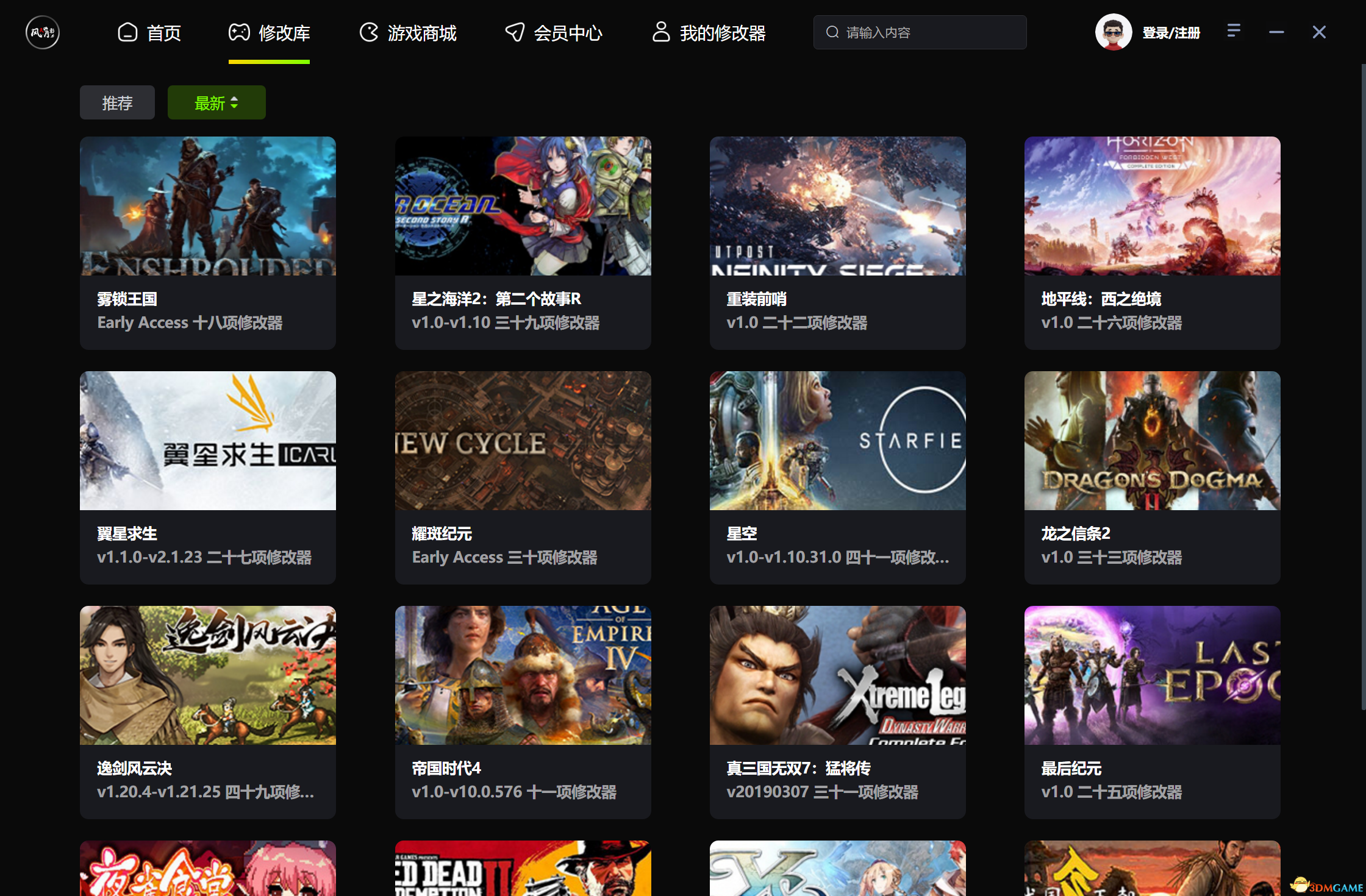Click the Pac-Man icon beside 游戏商城
The image size is (1366, 896).
pyautogui.click(x=369, y=32)
